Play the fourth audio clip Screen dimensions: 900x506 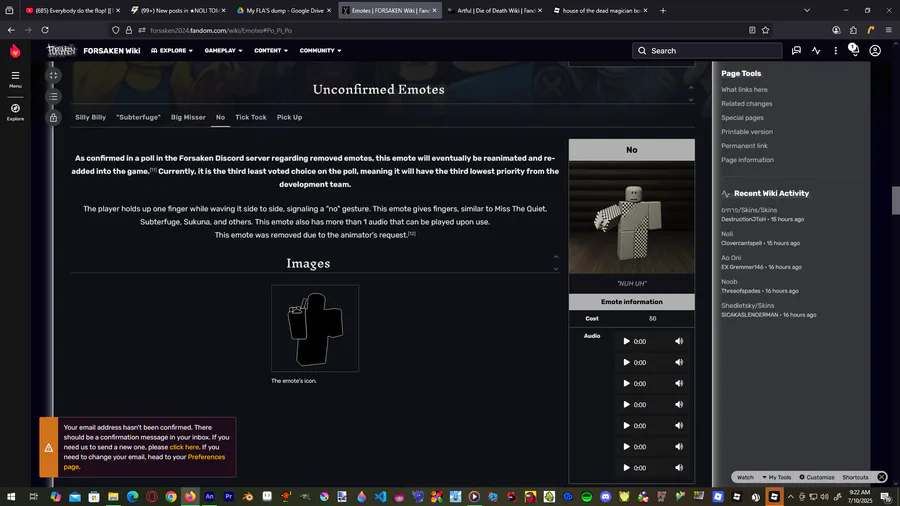626,404
